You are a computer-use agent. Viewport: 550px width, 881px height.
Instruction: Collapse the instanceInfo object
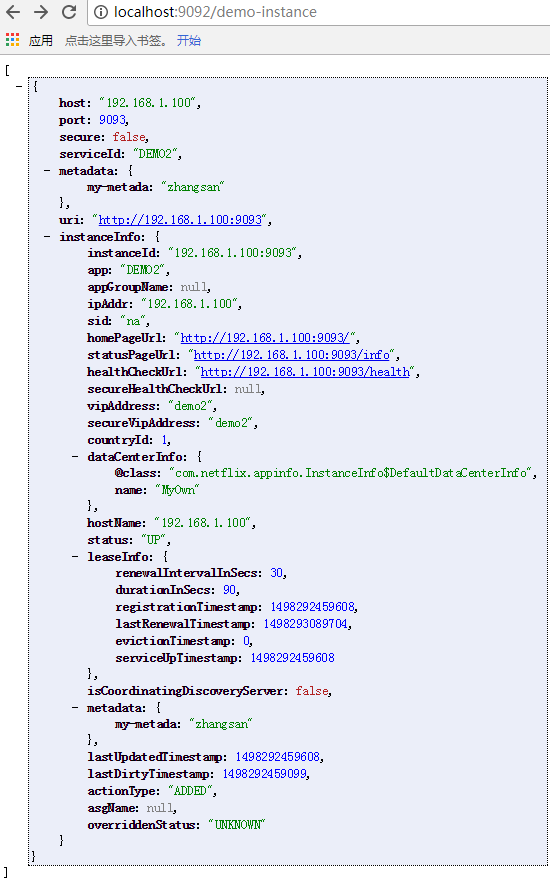tap(48, 237)
